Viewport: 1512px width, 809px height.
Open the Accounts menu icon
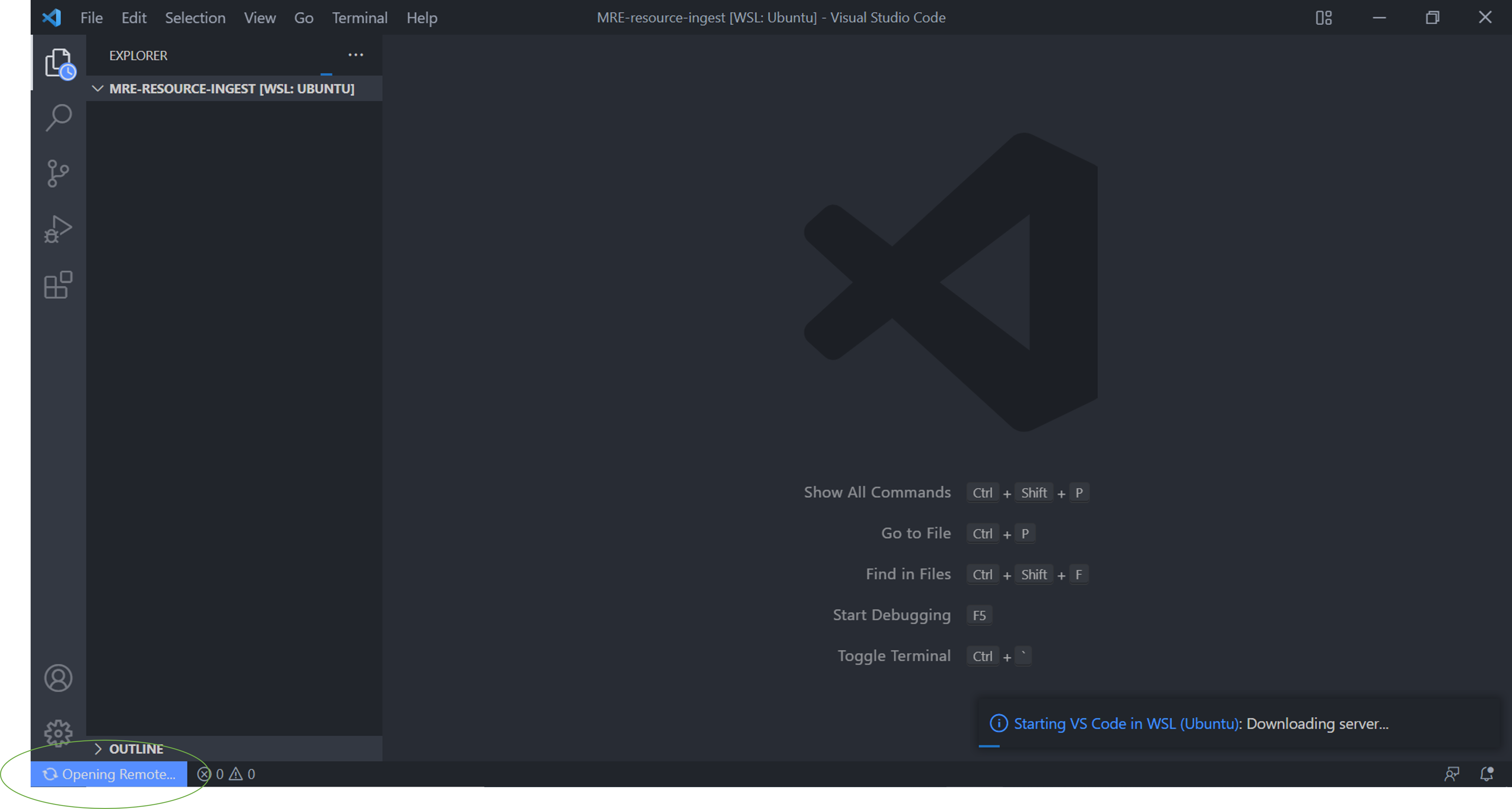[x=58, y=678]
